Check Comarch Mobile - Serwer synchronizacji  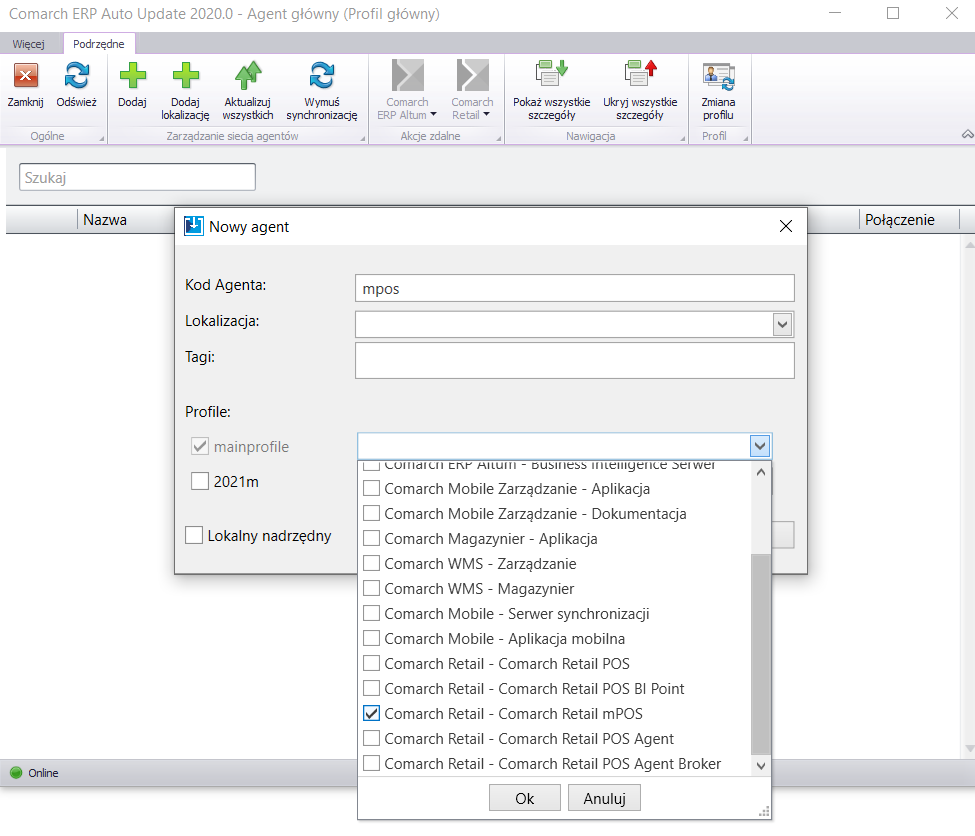371,613
